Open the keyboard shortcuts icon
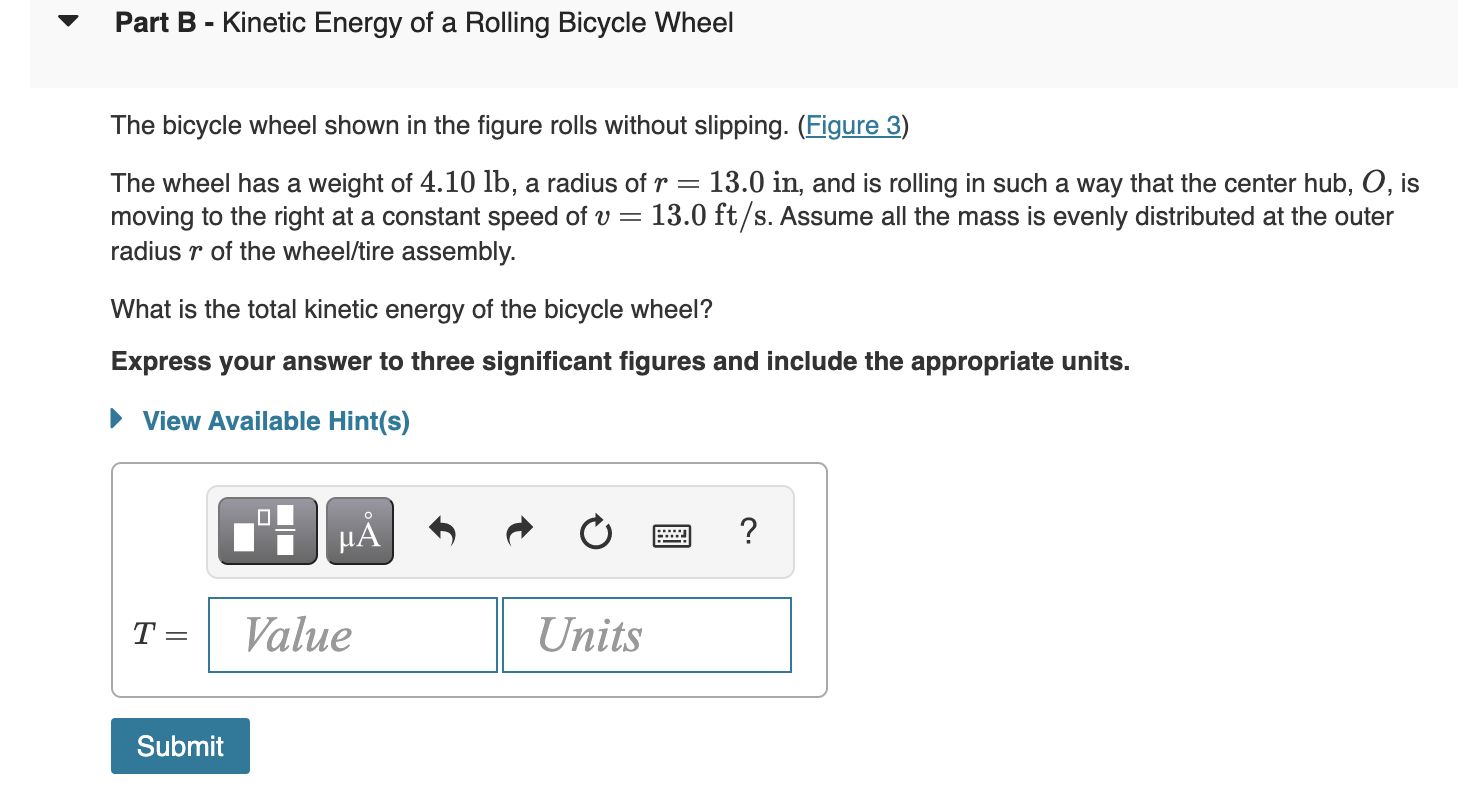 [x=671, y=535]
